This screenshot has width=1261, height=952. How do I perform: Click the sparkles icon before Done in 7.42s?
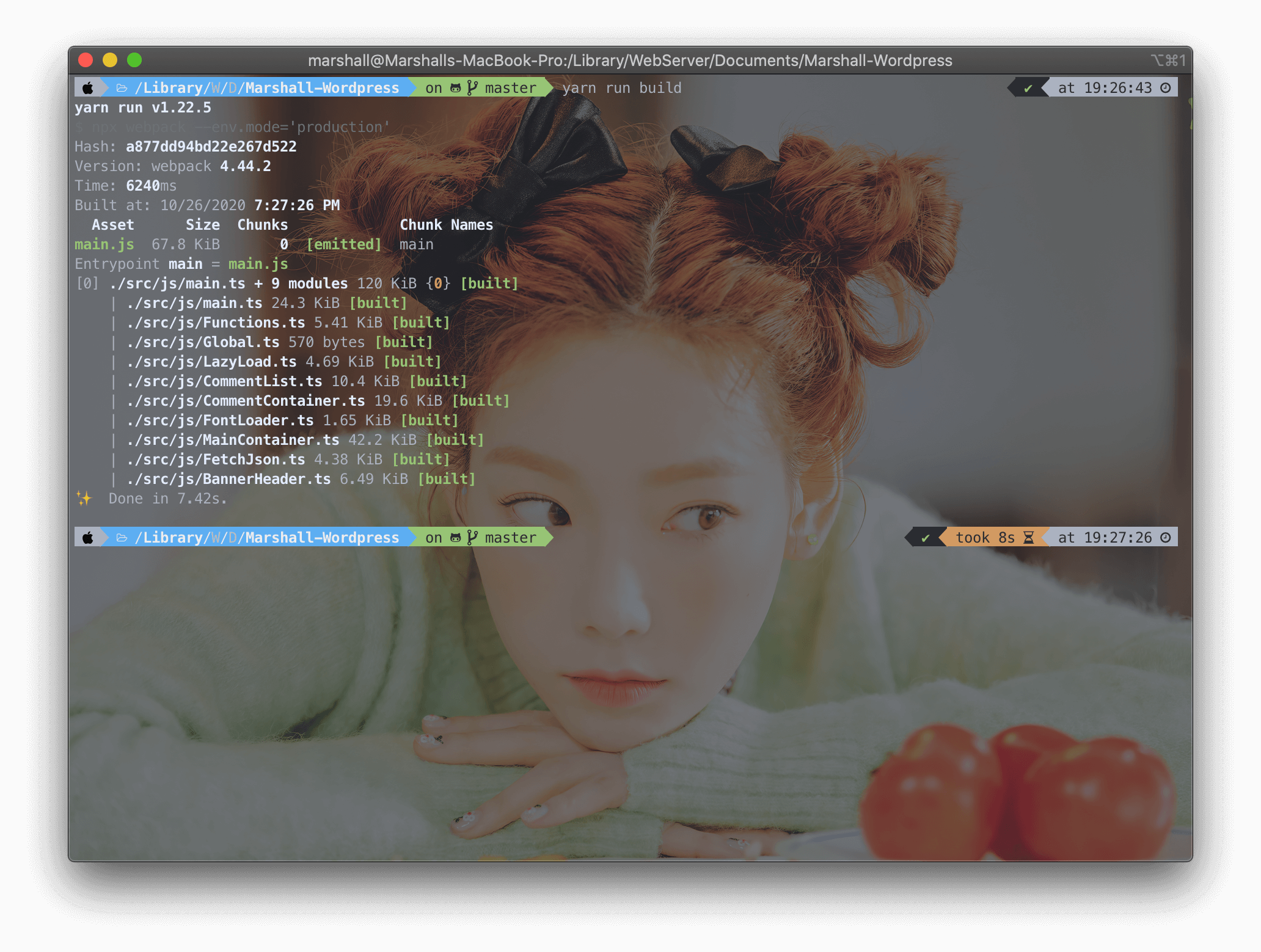pyautogui.click(x=84, y=498)
